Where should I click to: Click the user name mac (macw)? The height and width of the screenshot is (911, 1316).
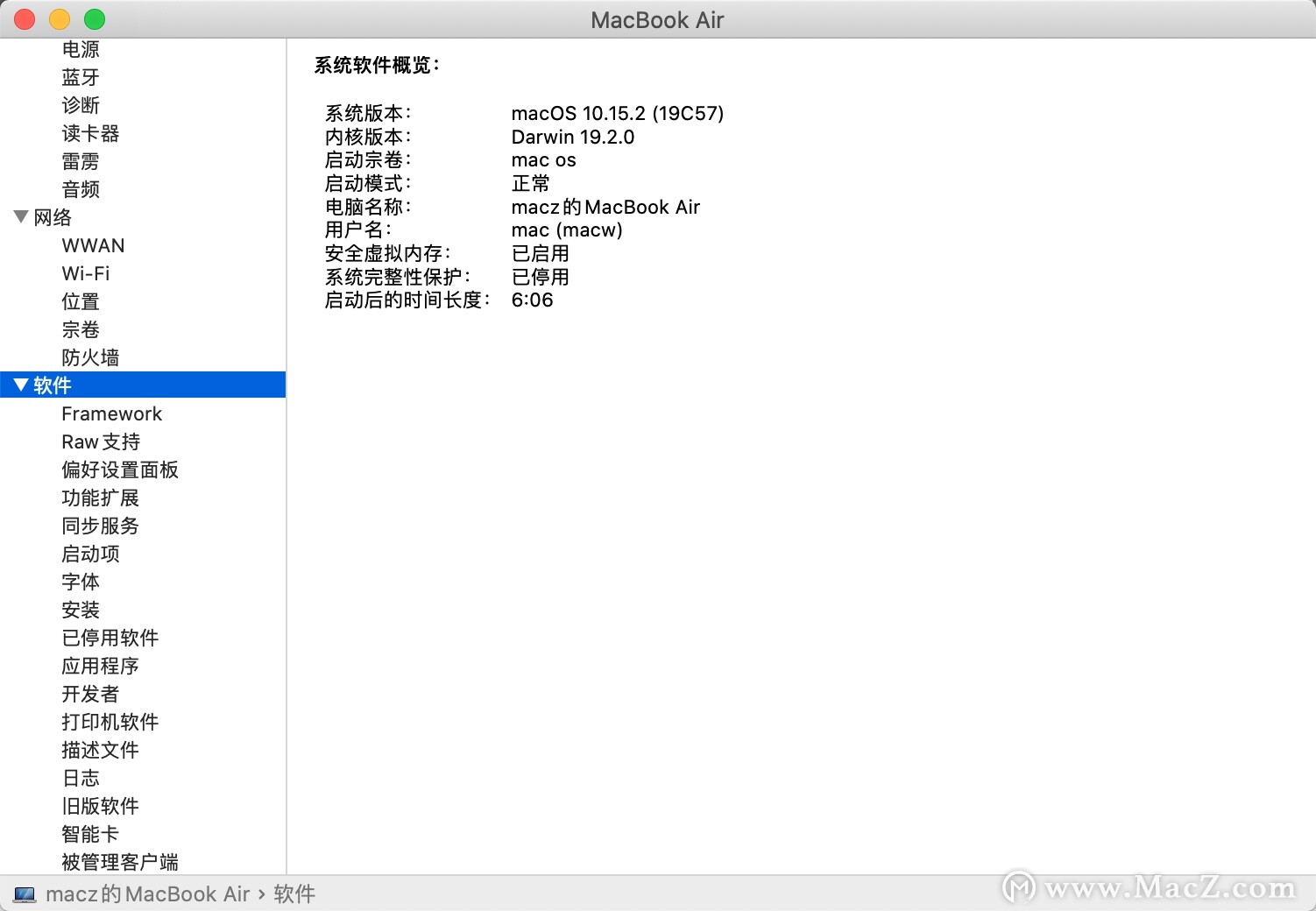click(567, 230)
